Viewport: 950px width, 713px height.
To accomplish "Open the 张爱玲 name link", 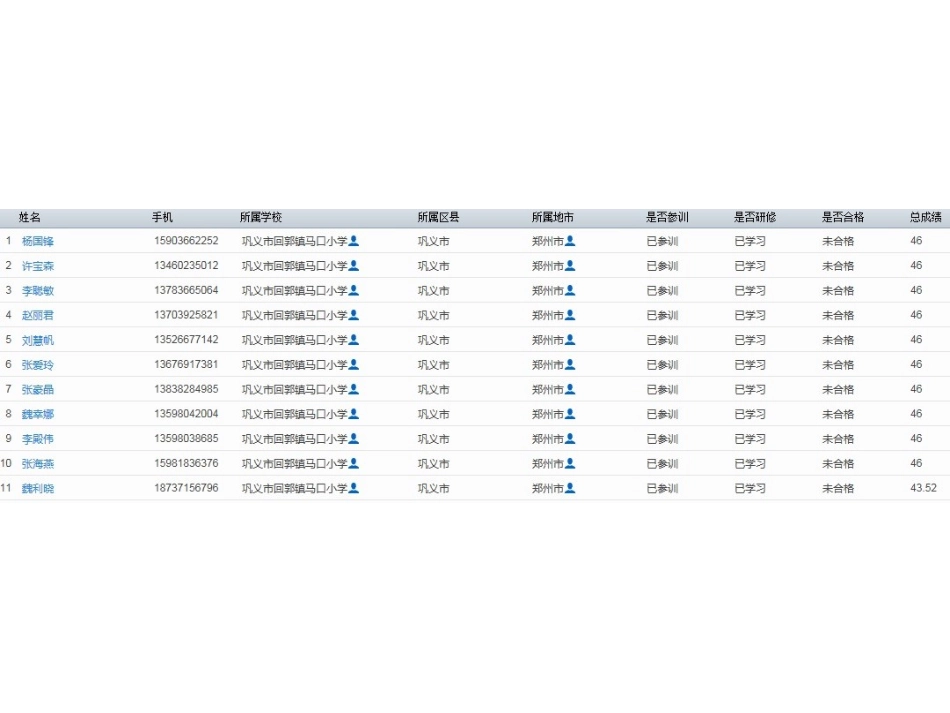I will [38, 365].
